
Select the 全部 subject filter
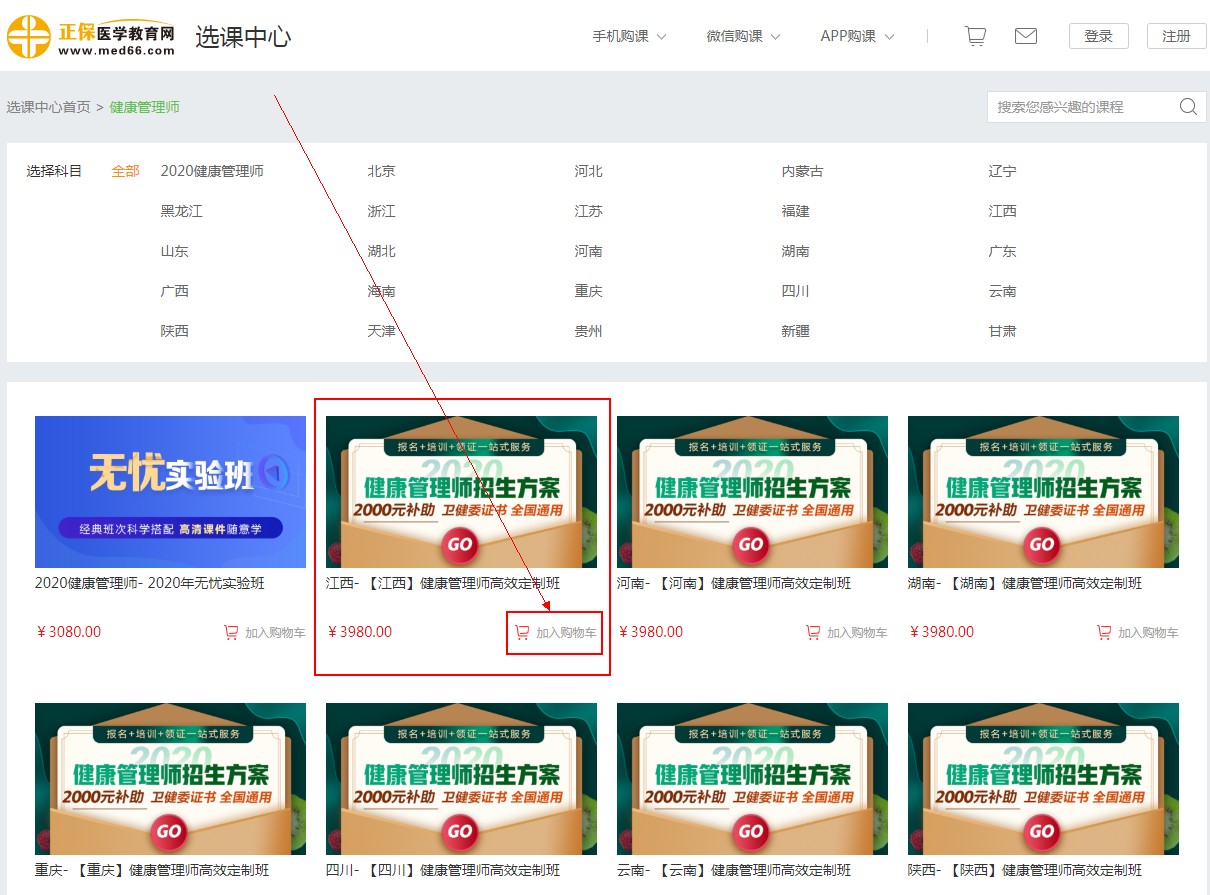click(x=125, y=171)
